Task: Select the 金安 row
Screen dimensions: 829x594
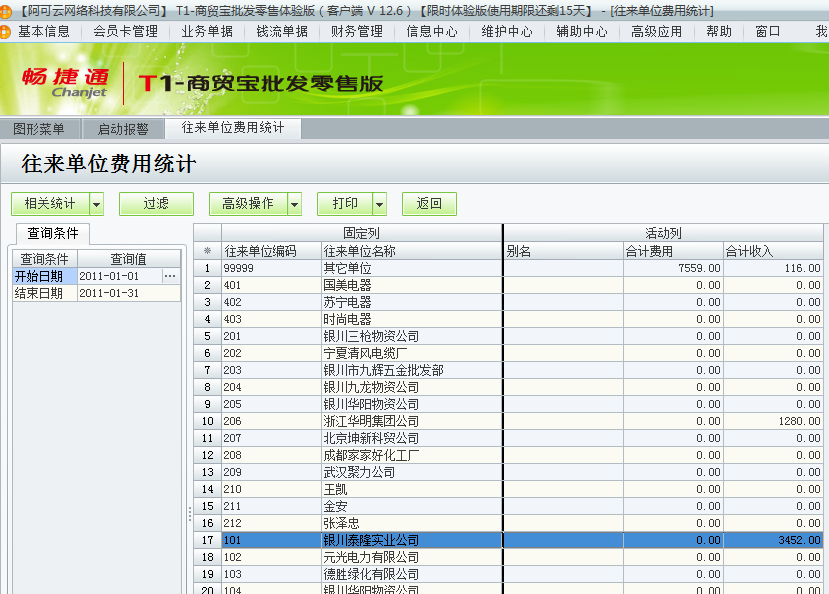Action: 509,506
